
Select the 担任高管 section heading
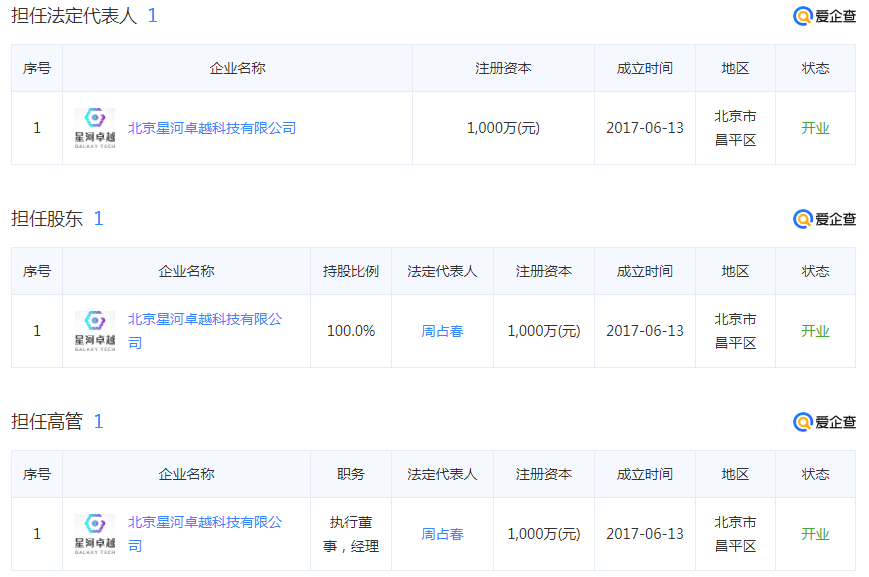coord(47,421)
